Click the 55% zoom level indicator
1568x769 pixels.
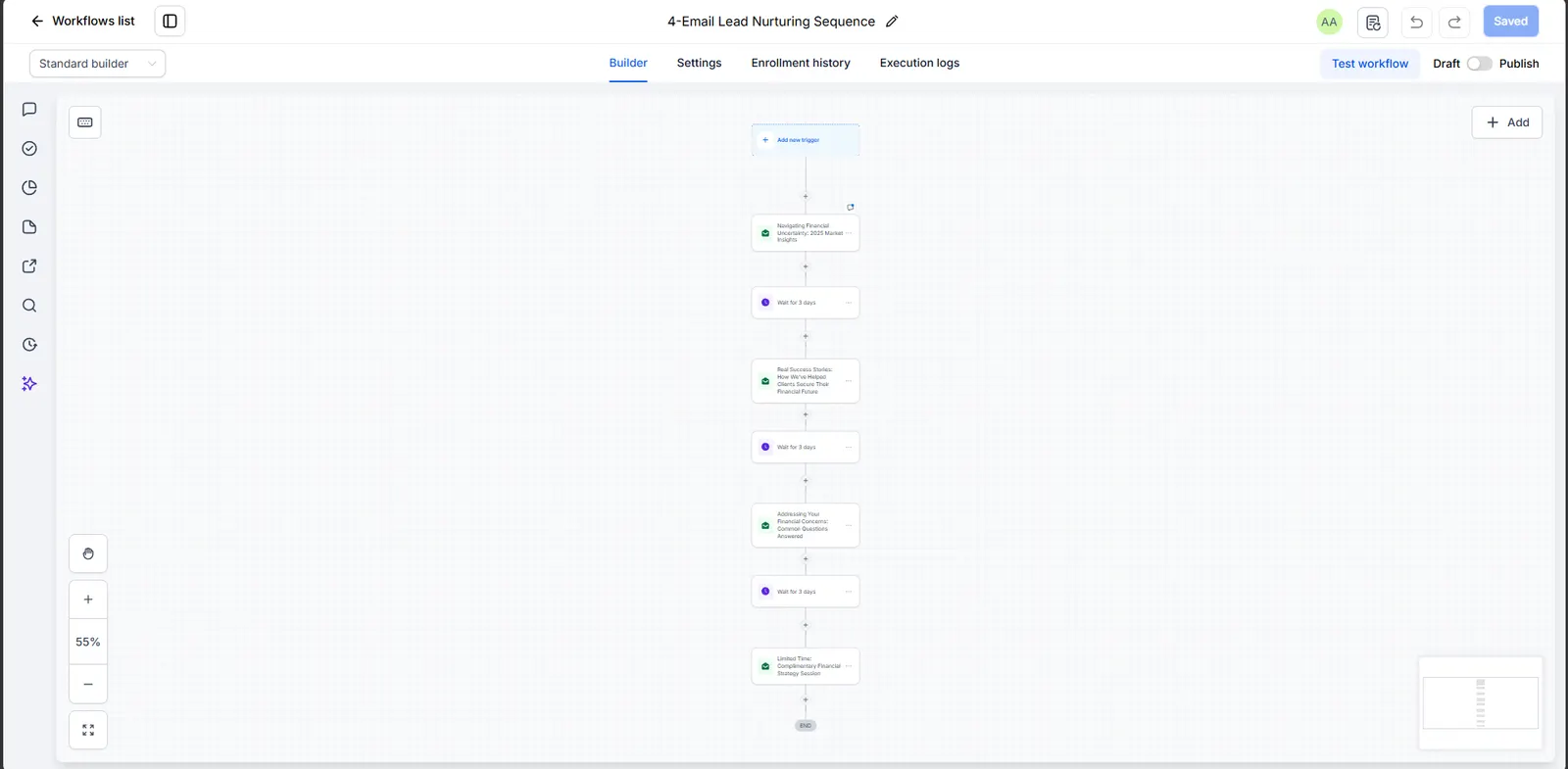click(x=88, y=642)
